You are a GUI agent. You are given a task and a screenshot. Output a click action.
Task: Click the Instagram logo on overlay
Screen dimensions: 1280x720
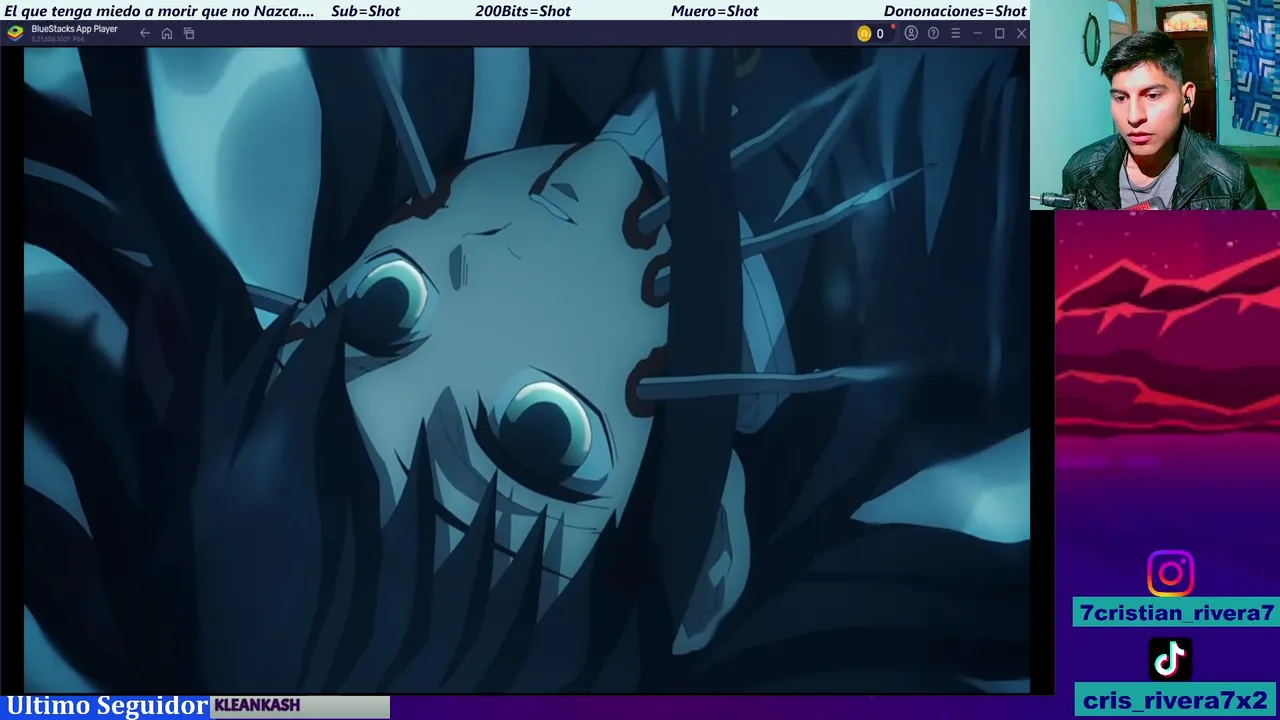tap(1170, 574)
